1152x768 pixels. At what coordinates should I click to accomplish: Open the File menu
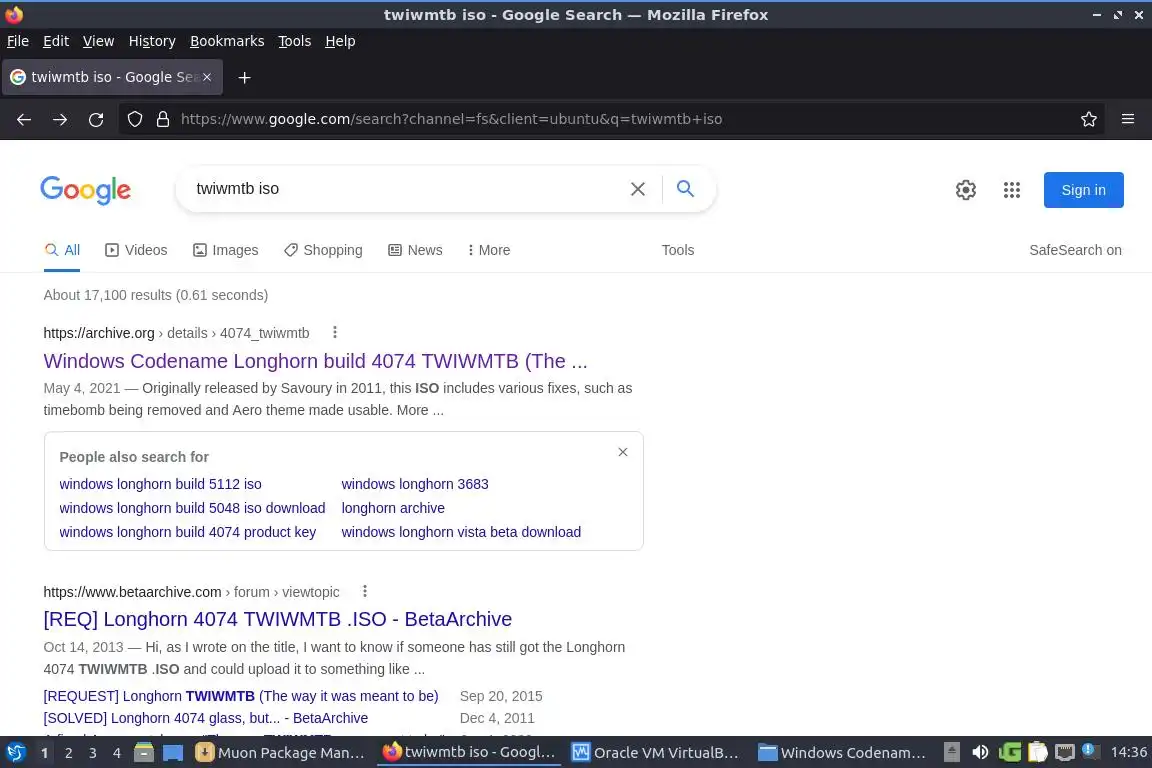(18, 41)
